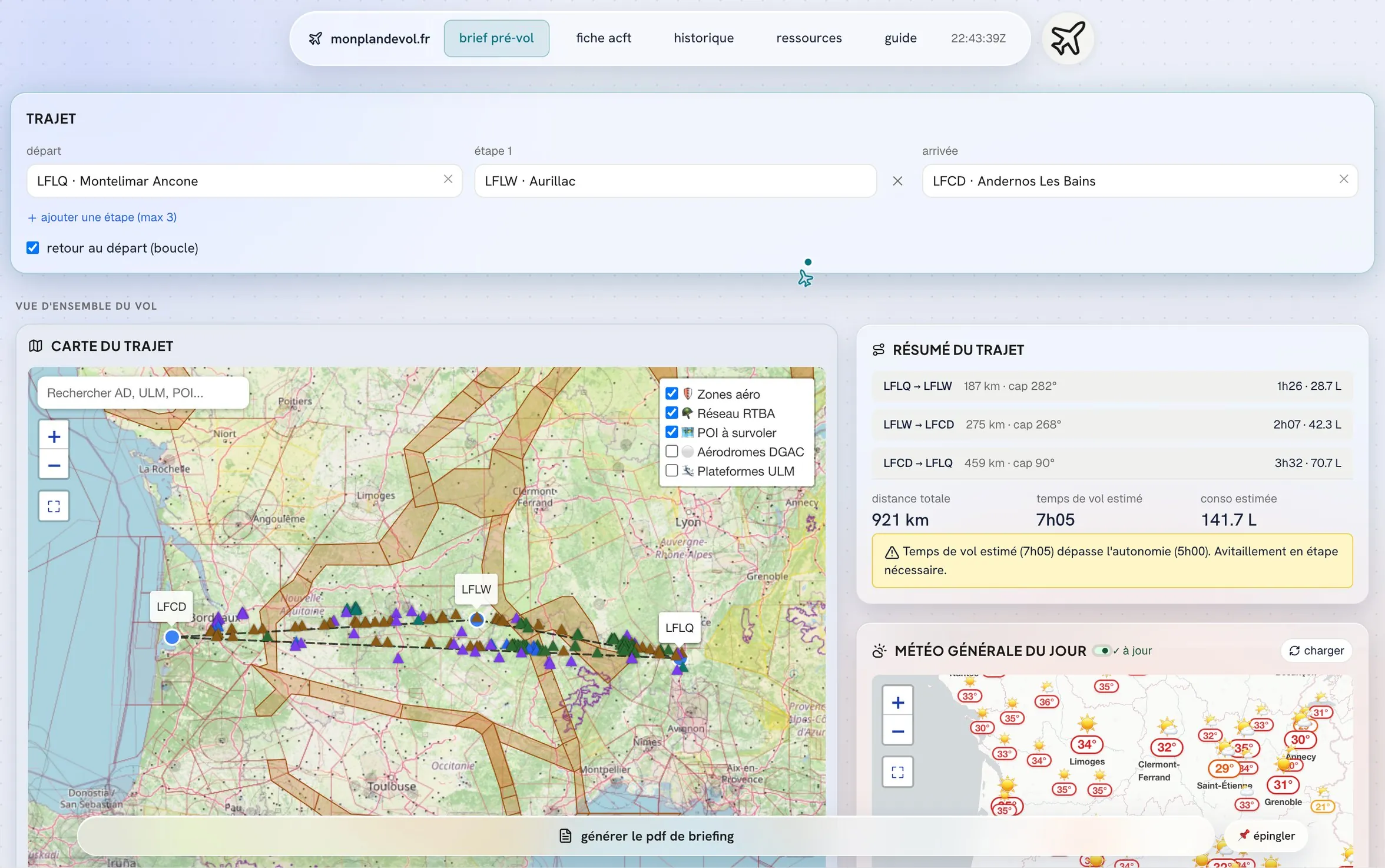Enable the Aérodromes DGAC layer
The width and height of the screenshot is (1385, 868).
click(671, 452)
